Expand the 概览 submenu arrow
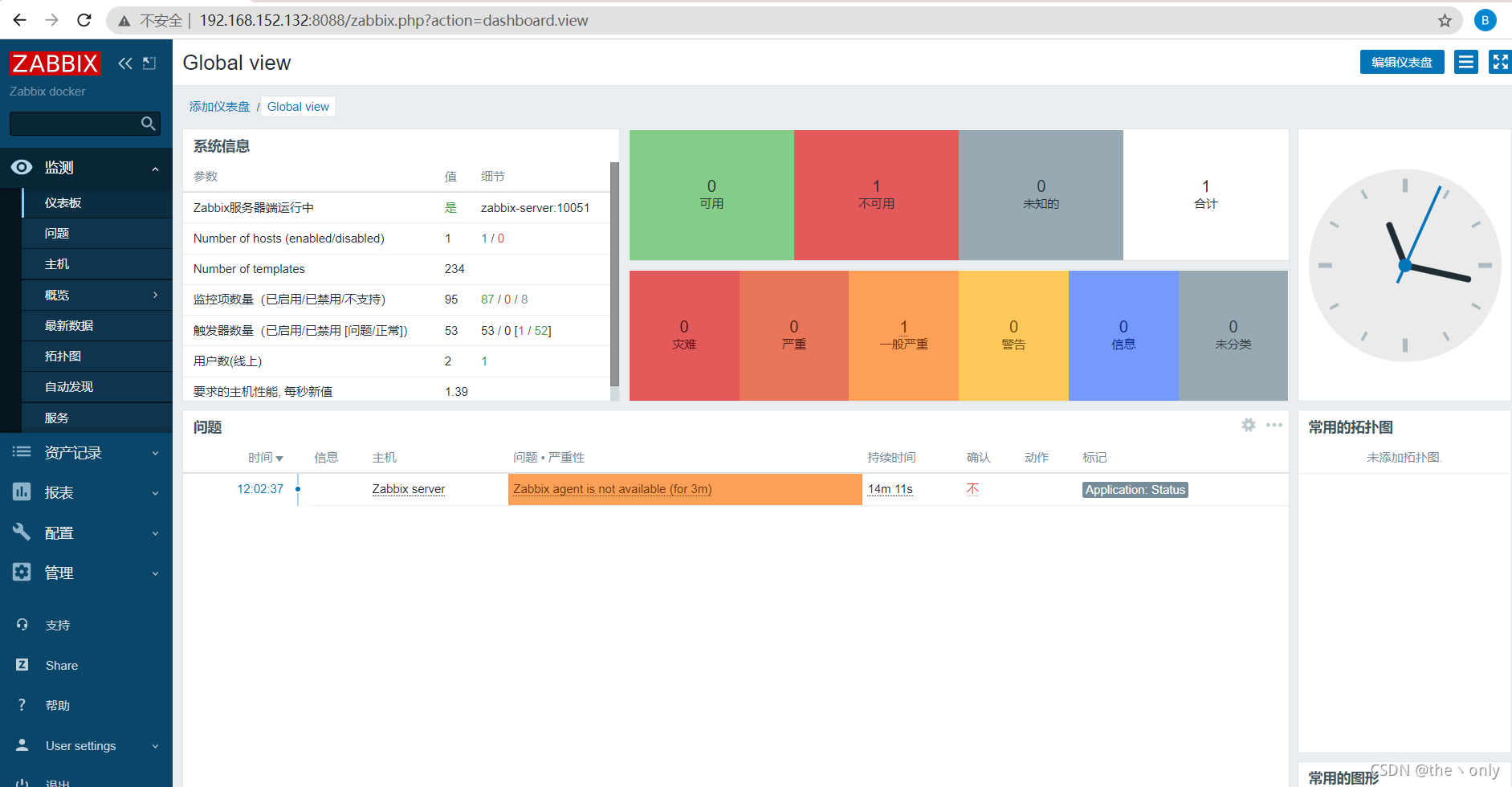The height and width of the screenshot is (787, 1512). click(155, 295)
